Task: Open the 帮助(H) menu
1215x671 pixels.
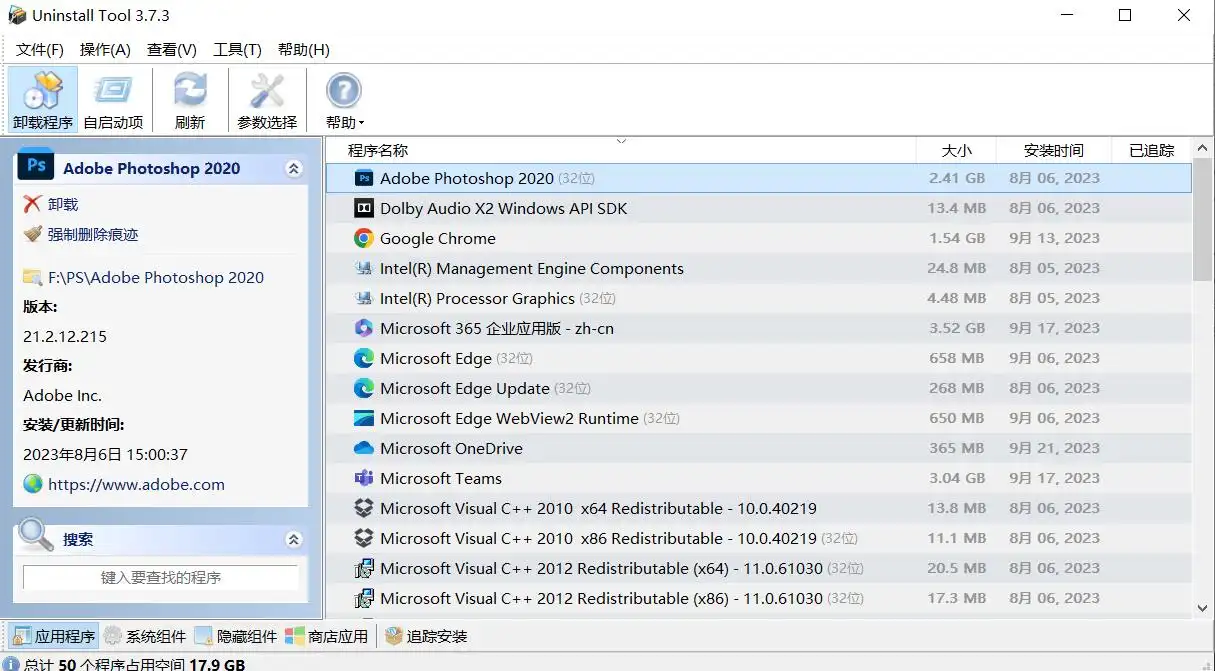Action: click(304, 50)
